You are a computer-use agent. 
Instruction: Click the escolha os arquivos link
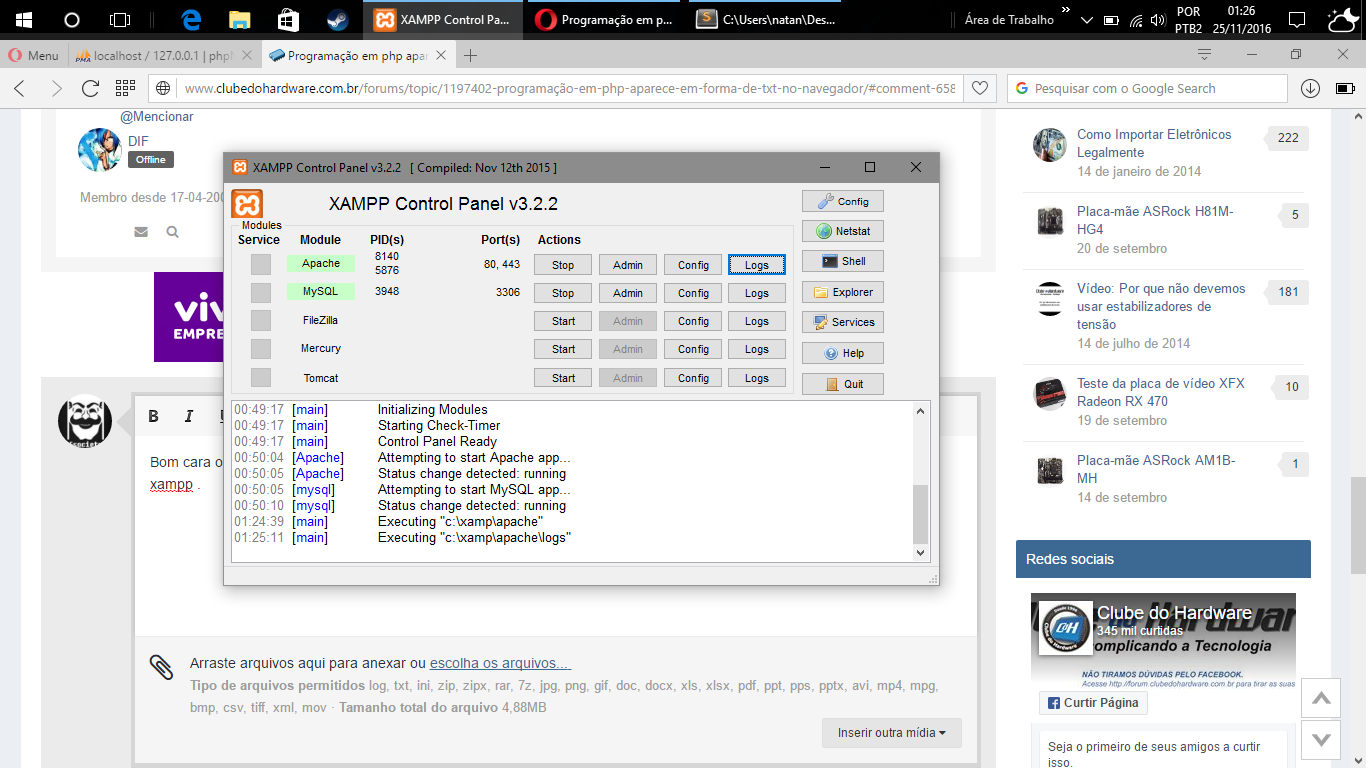coord(501,663)
